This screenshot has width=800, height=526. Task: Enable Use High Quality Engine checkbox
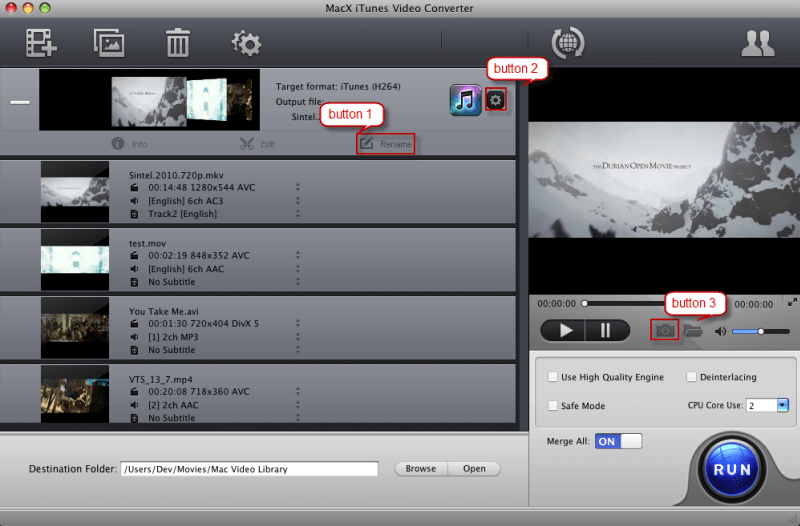(553, 377)
